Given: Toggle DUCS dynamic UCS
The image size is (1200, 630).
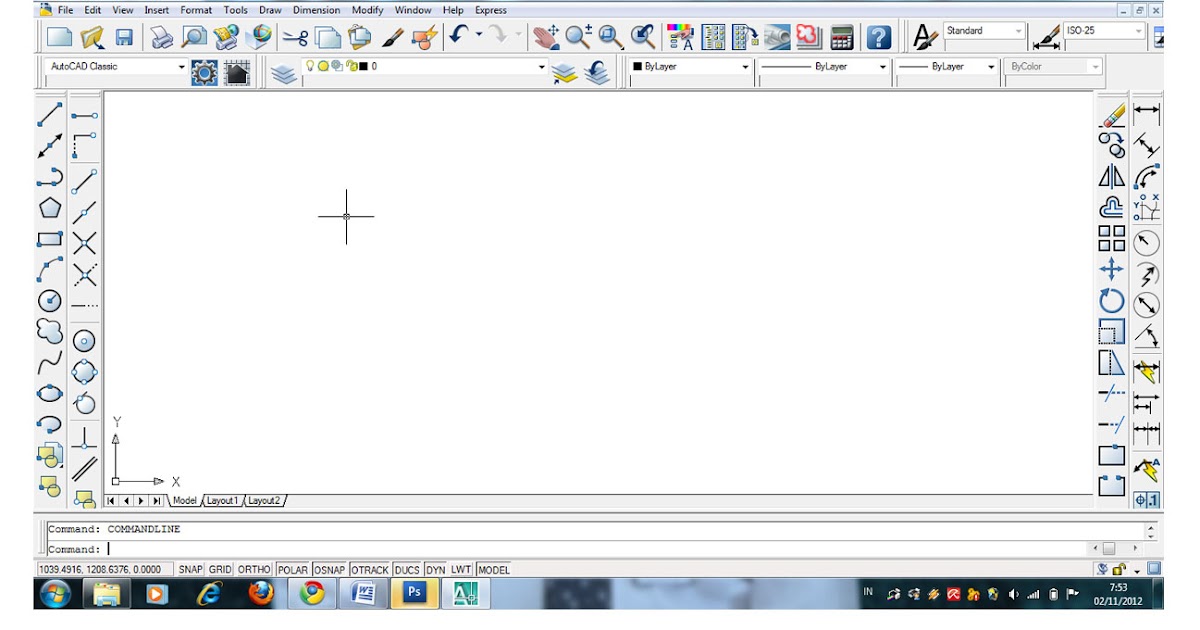Looking at the screenshot, I should pos(407,569).
